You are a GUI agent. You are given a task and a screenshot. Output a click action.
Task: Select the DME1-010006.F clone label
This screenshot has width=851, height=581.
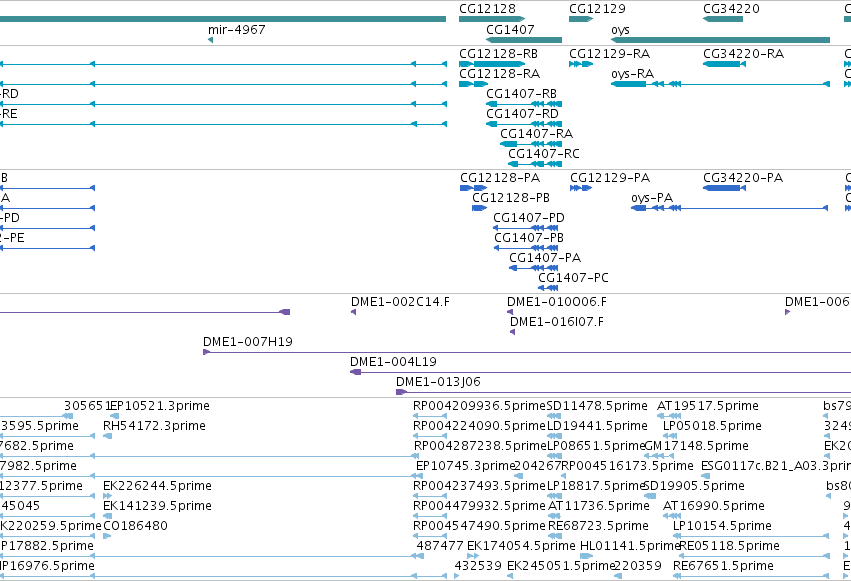(x=556, y=302)
